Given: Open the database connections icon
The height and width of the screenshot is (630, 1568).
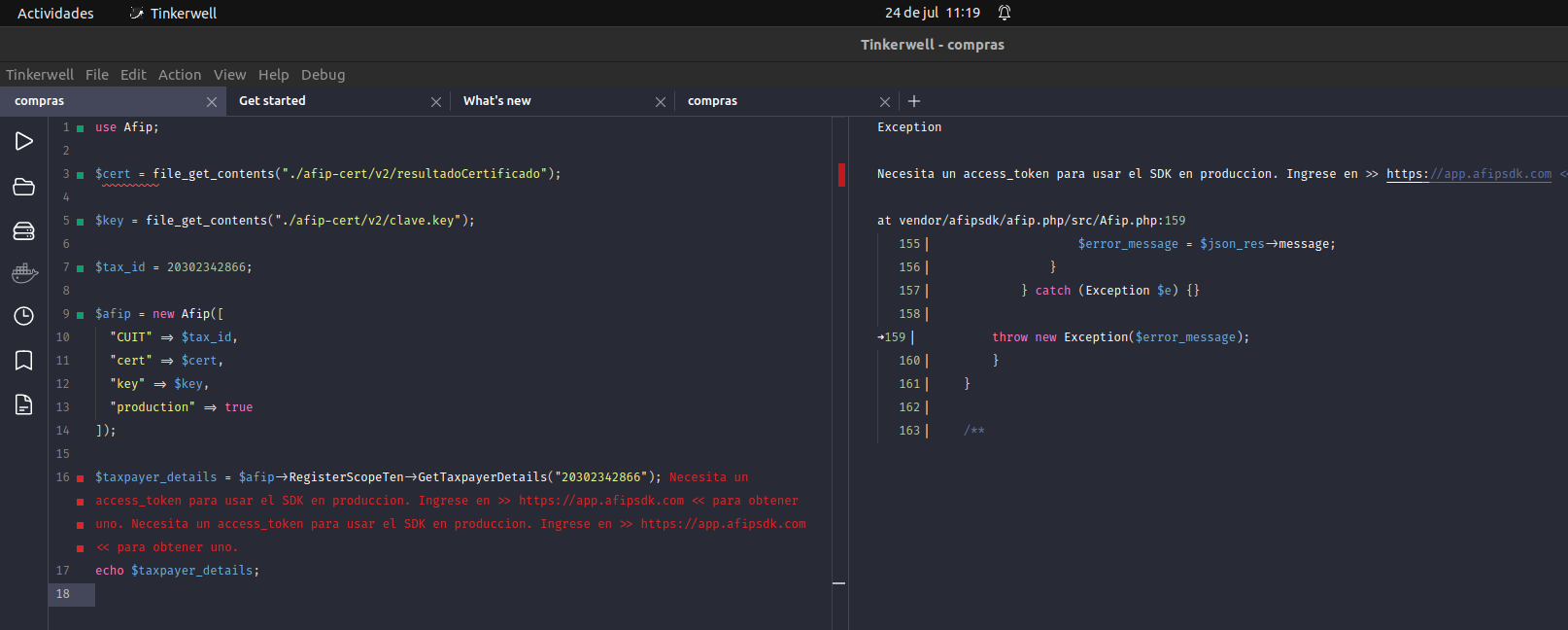Looking at the screenshot, I should click(24, 230).
